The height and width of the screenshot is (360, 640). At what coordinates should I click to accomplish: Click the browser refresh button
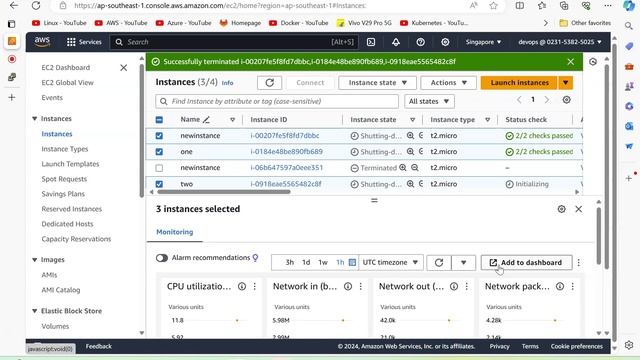[36, 6]
